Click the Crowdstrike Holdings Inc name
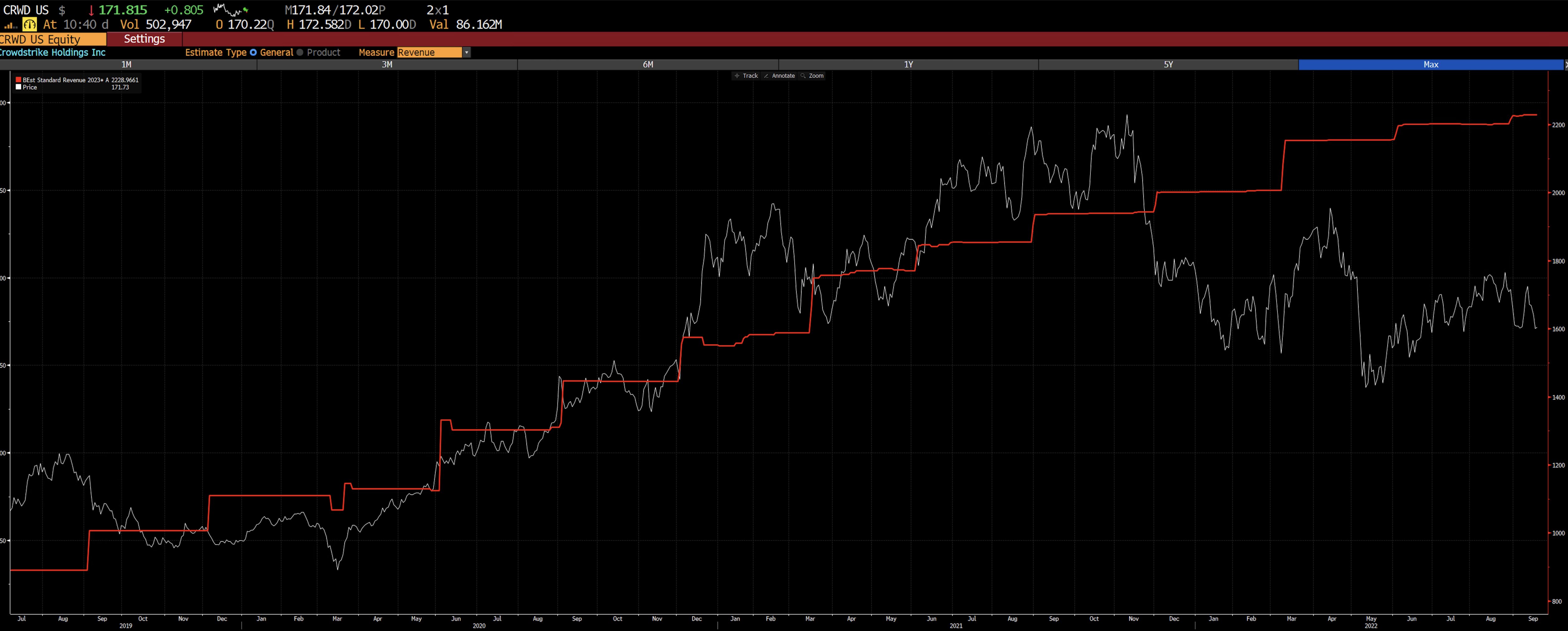Viewport: 1568px width, 631px height. click(53, 52)
